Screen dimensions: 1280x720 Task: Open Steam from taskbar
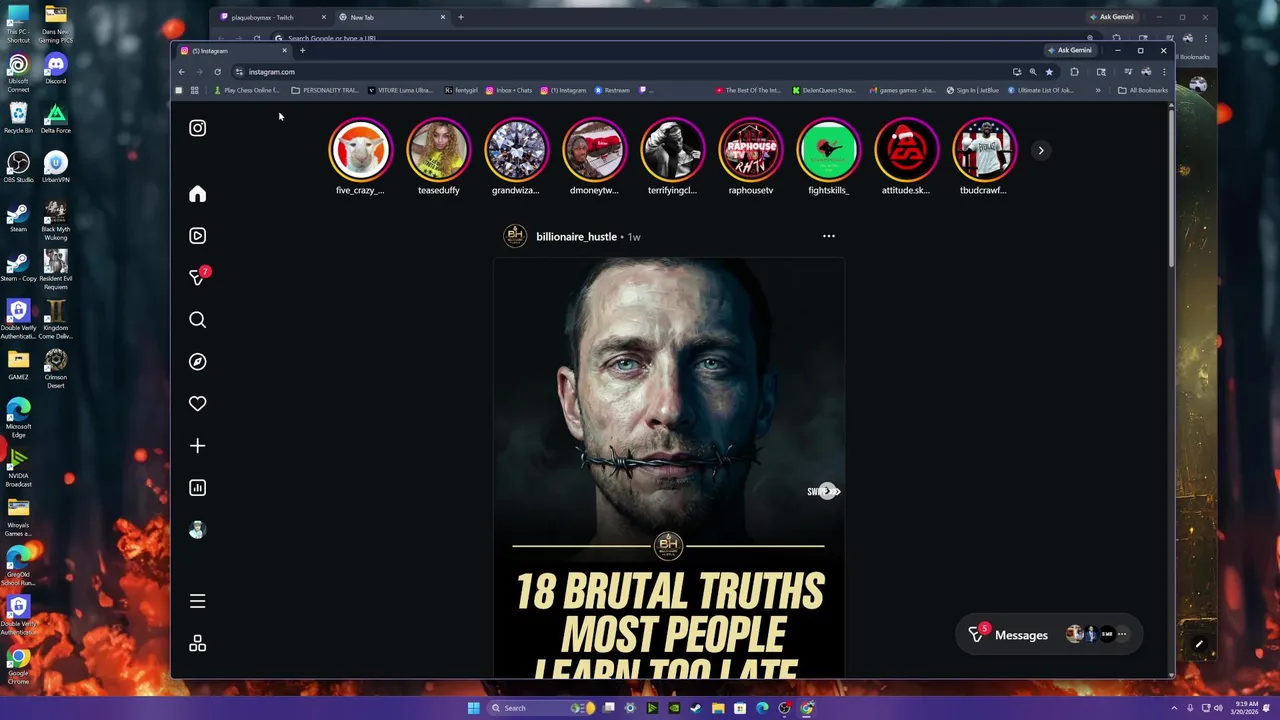[x=696, y=708]
